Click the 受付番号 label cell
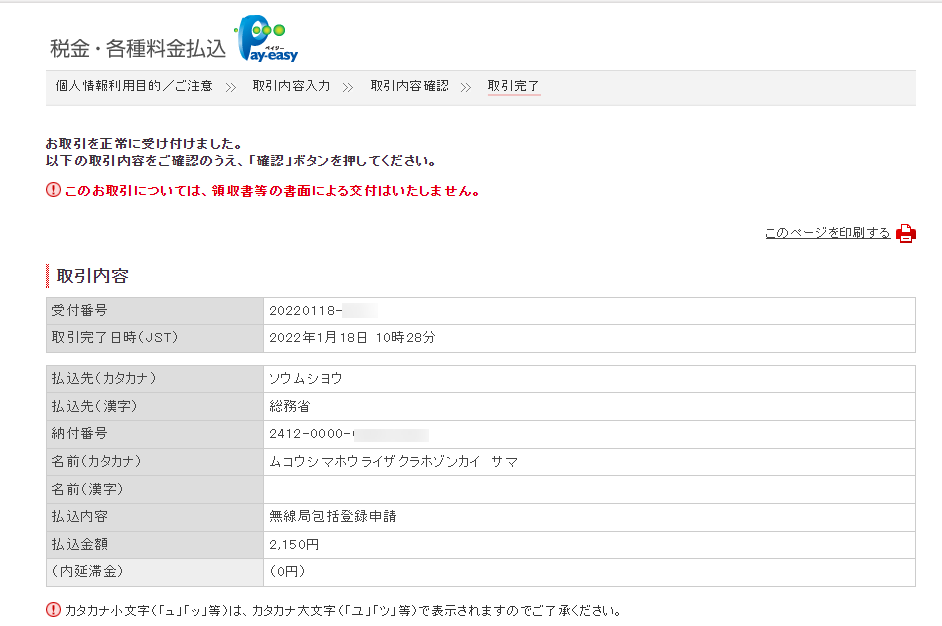The image size is (942, 626). click(x=155, y=311)
